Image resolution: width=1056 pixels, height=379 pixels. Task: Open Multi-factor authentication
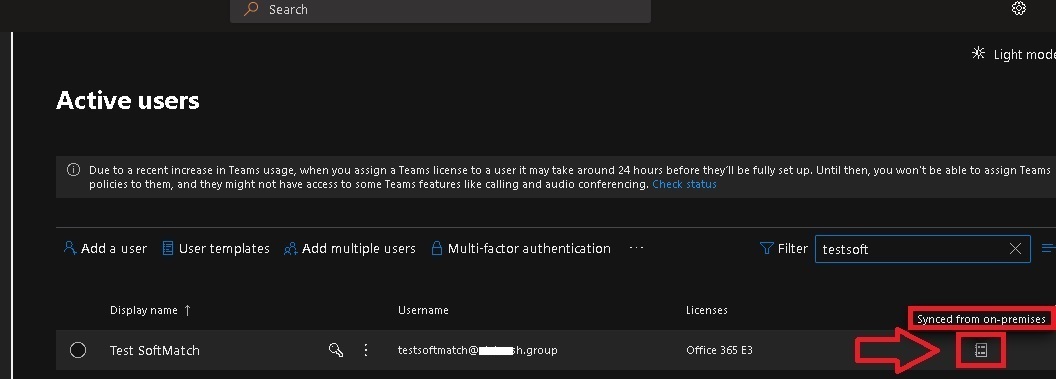click(521, 248)
